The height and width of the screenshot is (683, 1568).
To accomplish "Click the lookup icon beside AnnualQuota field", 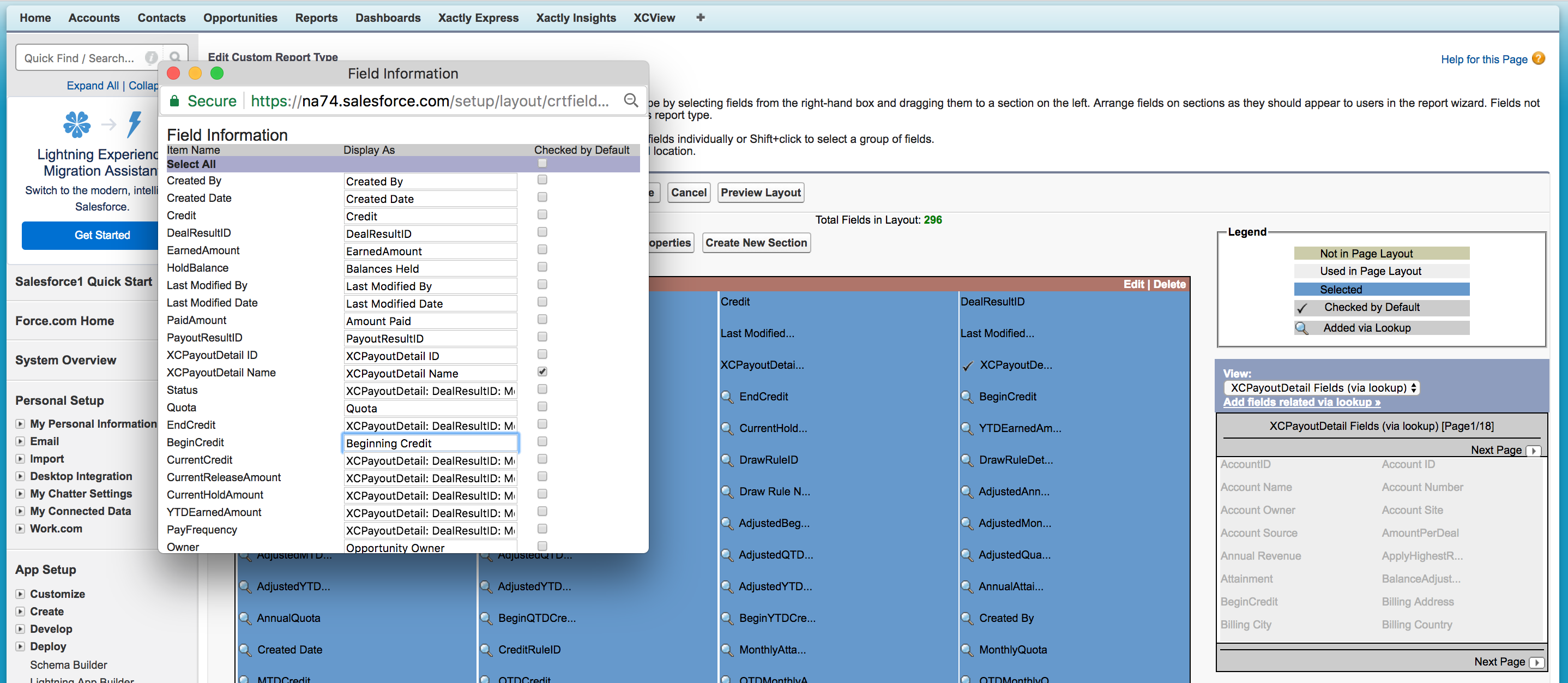I will (245, 619).
